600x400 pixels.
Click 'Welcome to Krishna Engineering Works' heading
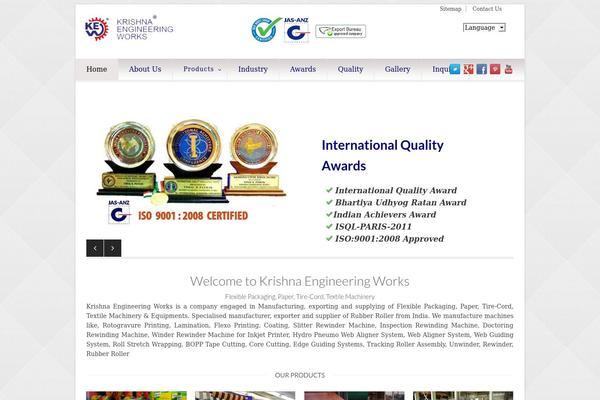click(300, 281)
